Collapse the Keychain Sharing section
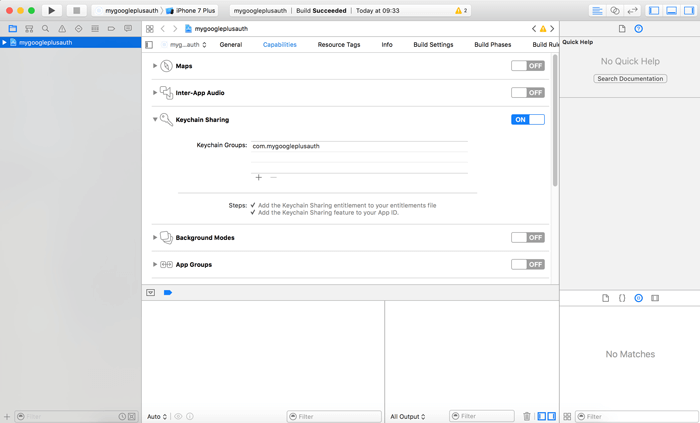Image resolution: width=700 pixels, height=423 pixels. [155, 120]
